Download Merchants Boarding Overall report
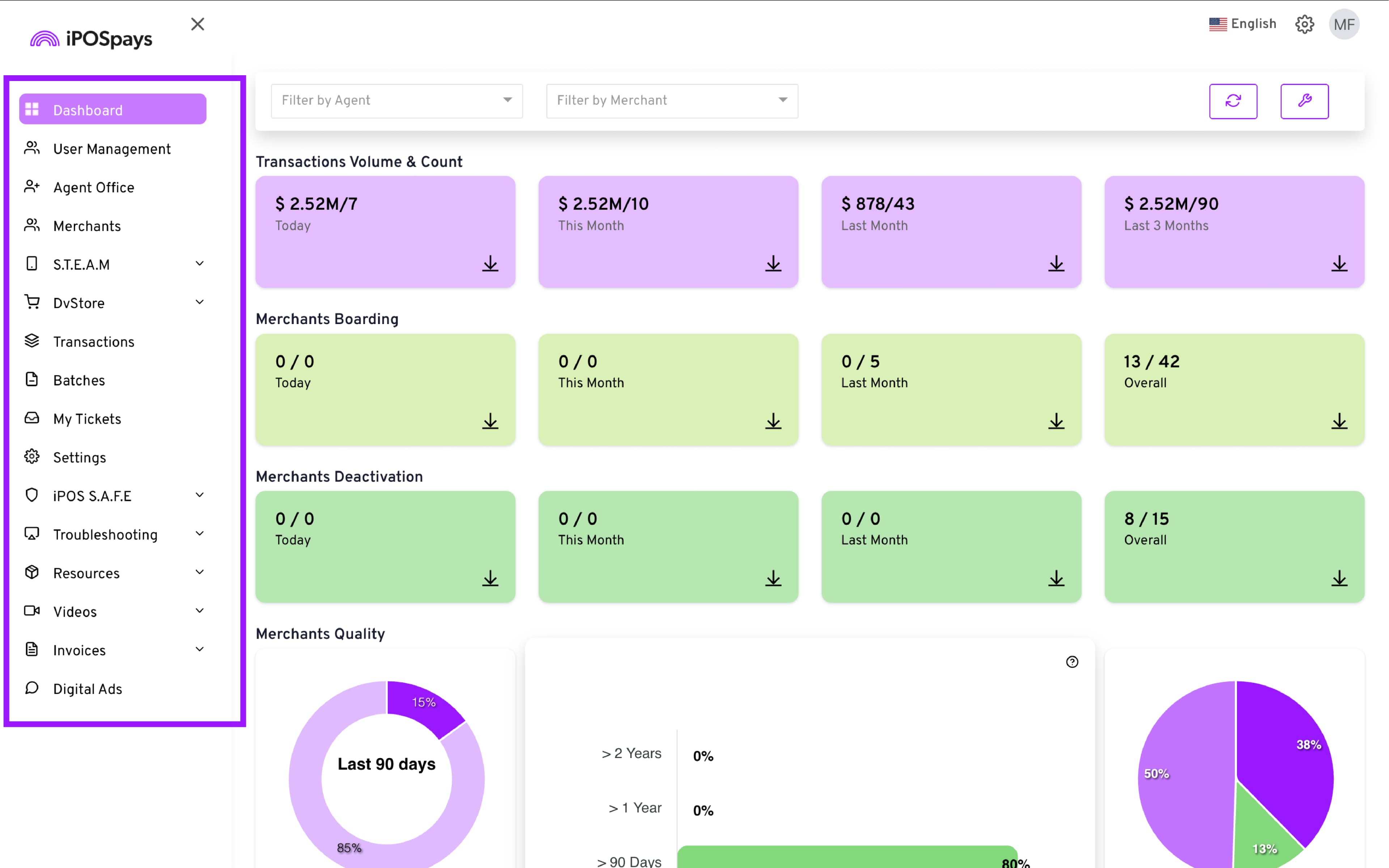Screen dimensions: 1389x868 [1339, 421]
